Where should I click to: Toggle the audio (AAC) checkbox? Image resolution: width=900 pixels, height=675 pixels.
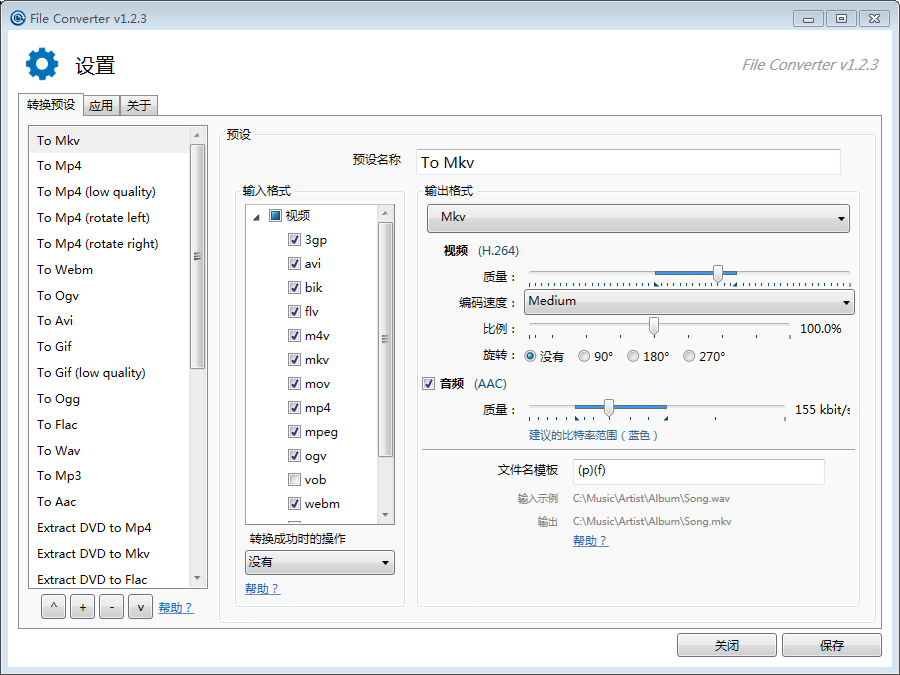[429, 384]
